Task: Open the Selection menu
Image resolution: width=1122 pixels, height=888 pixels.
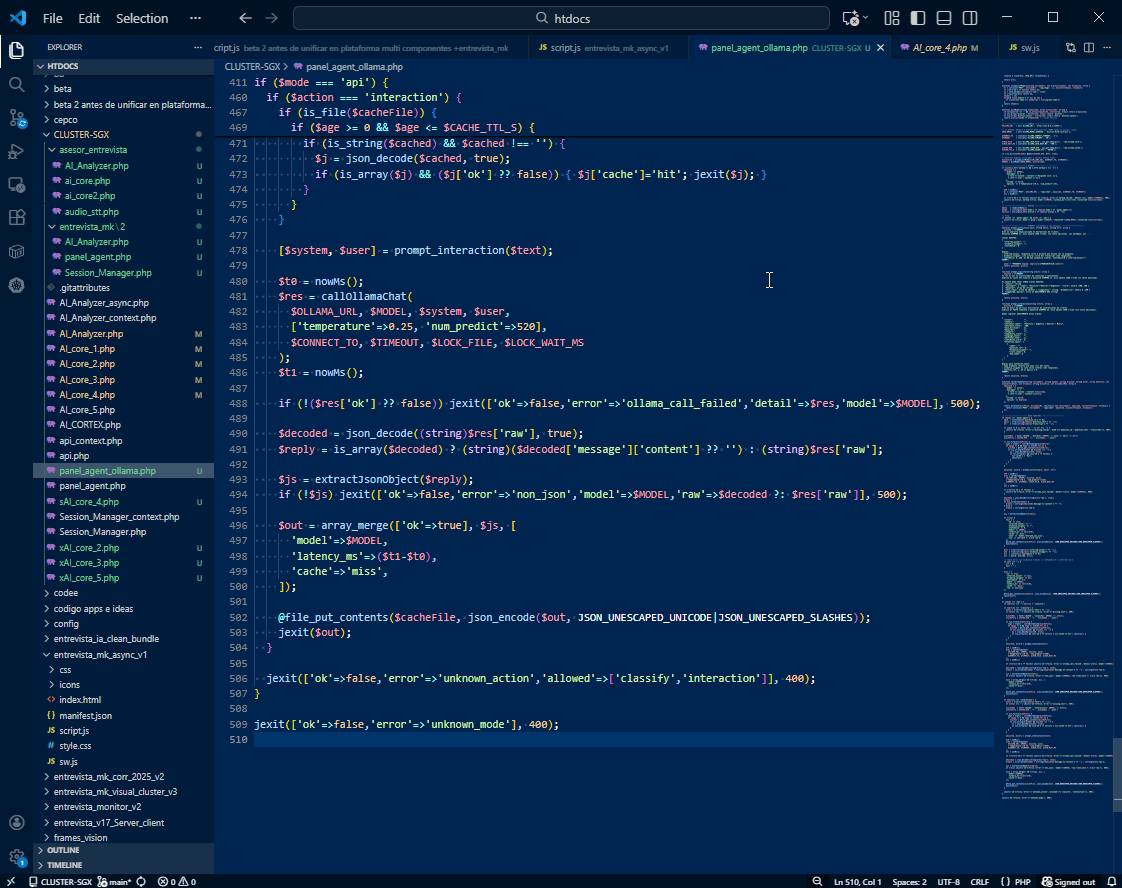Action: pos(142,18)
